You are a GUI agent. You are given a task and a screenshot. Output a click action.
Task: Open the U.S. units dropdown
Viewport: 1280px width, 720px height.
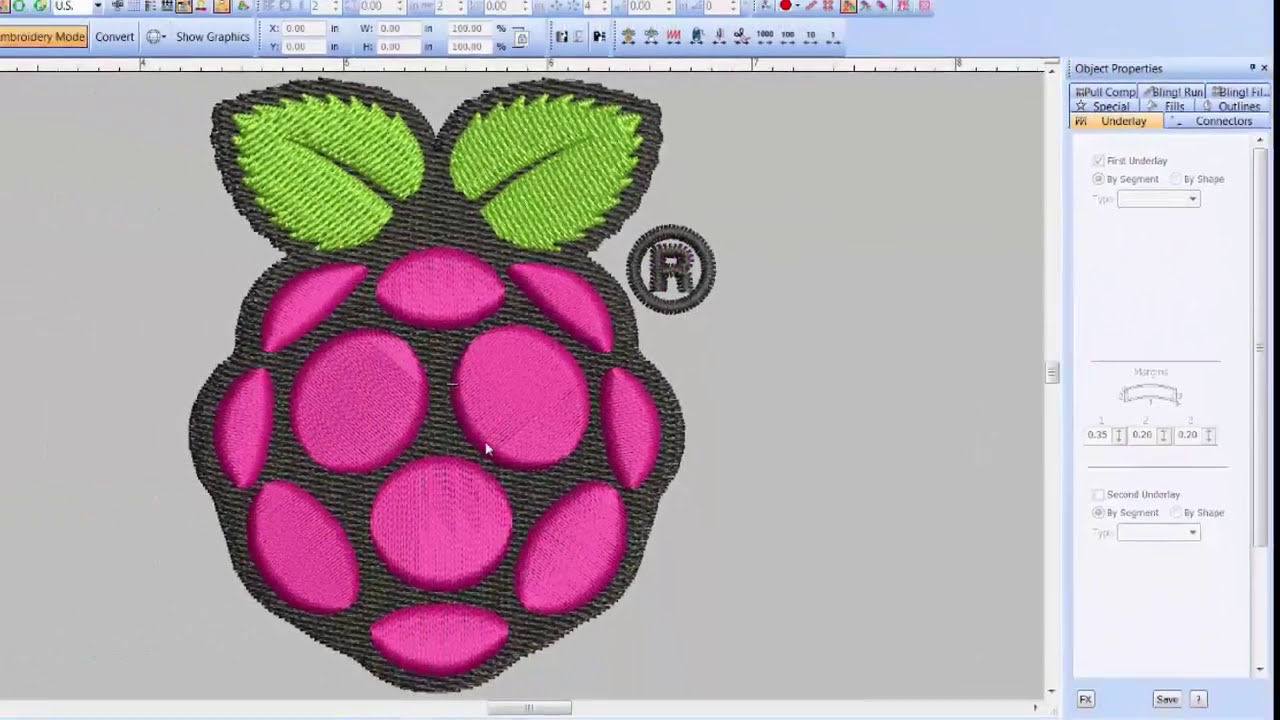click(x=97, y=6)
